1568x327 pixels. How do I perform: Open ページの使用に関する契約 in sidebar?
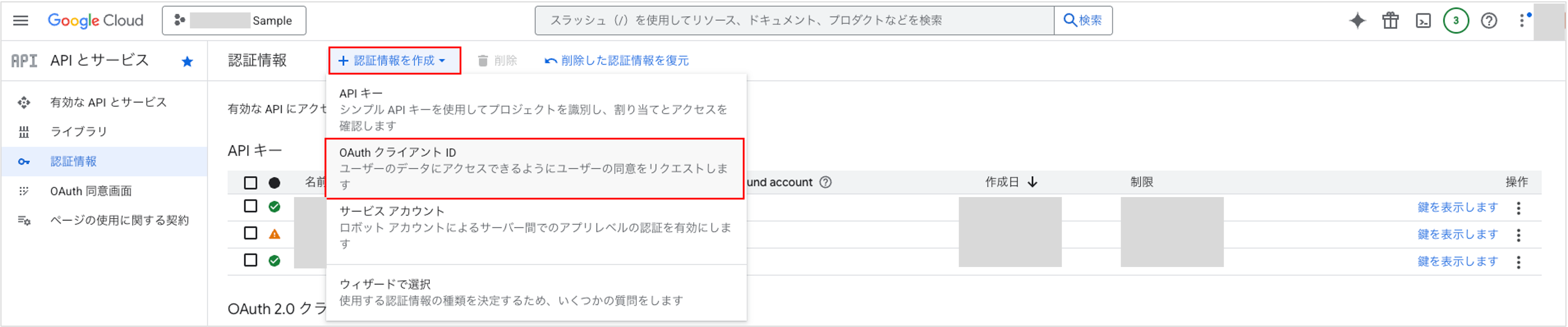[x=119, y=220]
